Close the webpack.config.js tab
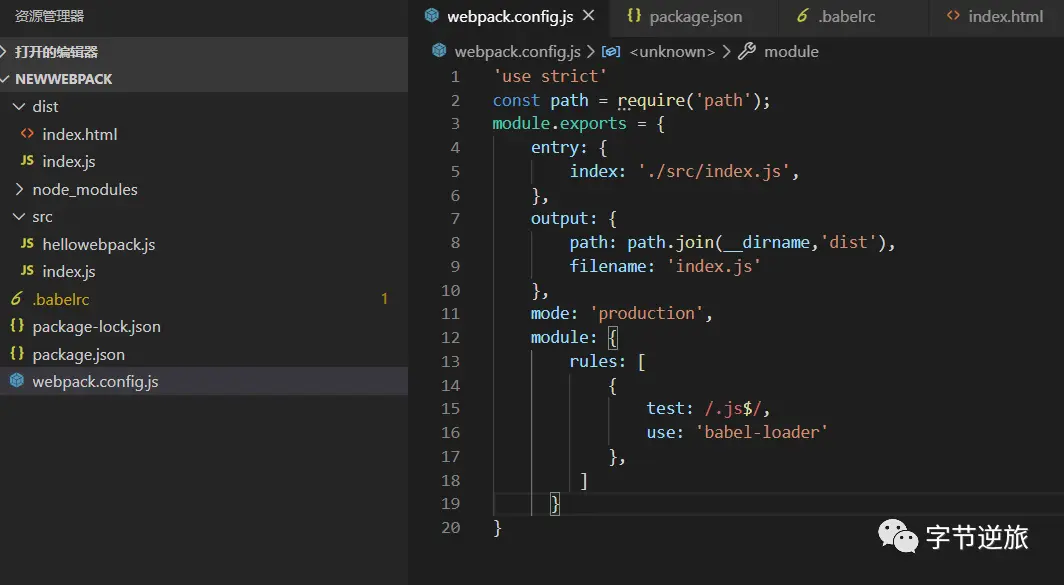 [x=588, y=16]
